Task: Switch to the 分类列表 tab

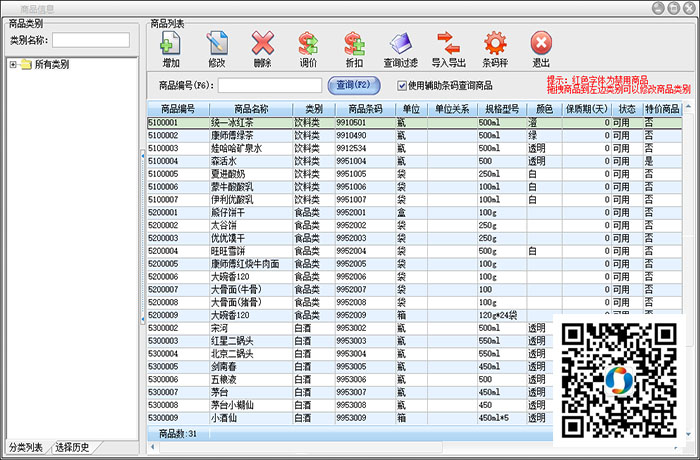Action: coord(25,447)
